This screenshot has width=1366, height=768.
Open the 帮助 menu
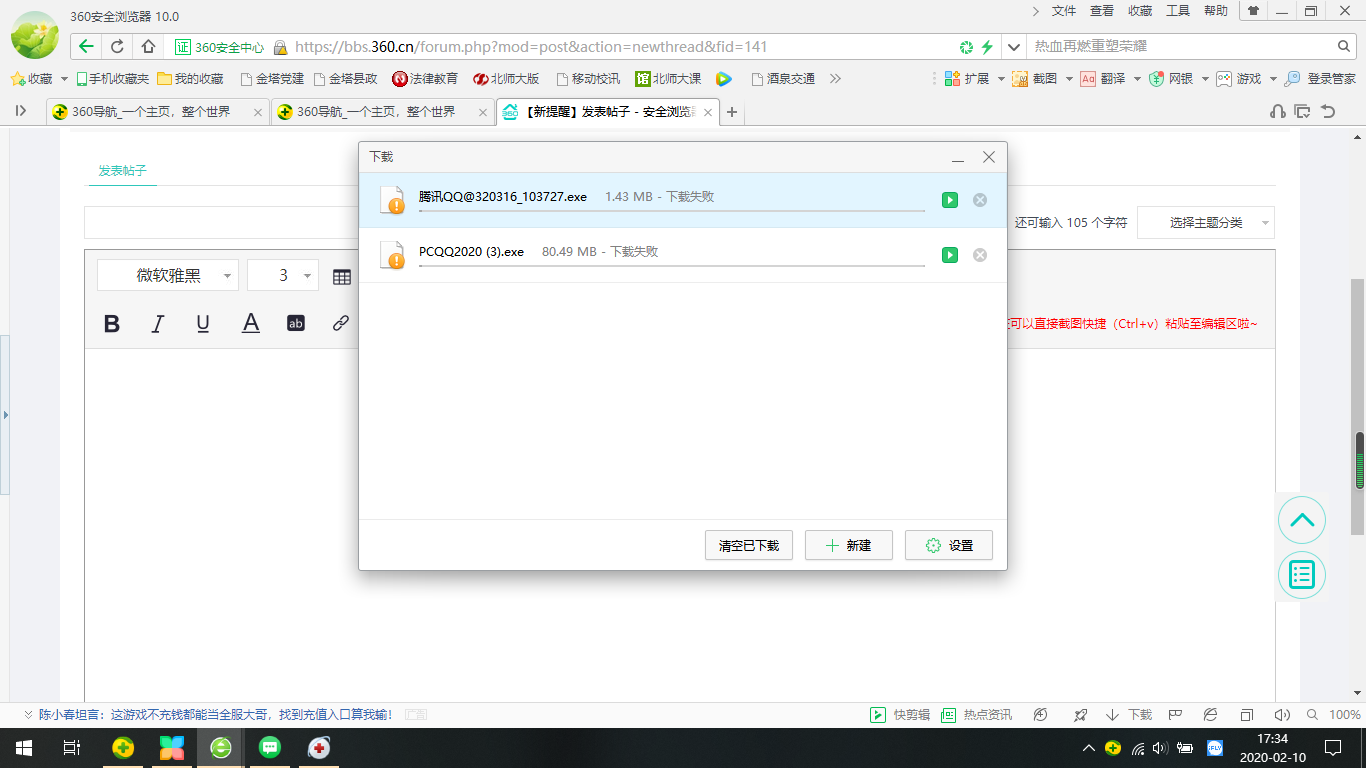1216,11
